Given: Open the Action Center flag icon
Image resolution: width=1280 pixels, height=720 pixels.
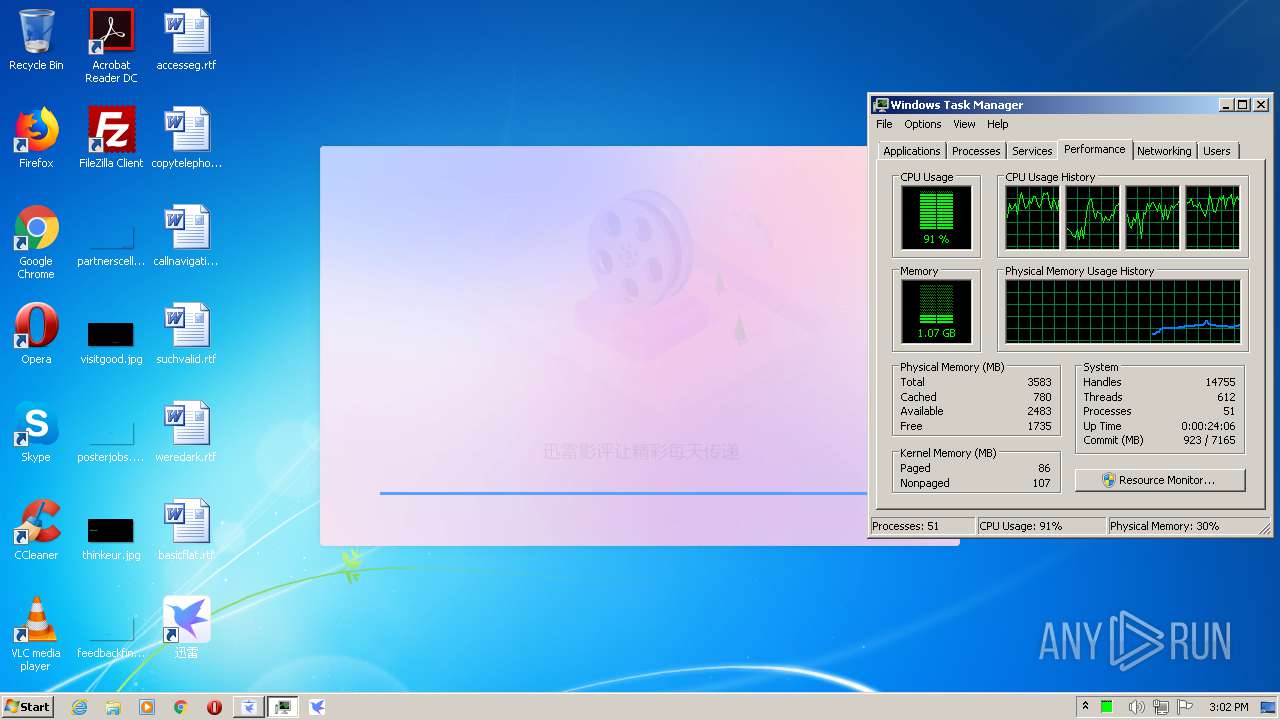Looking at the screenshot, I should [1185, 707].
